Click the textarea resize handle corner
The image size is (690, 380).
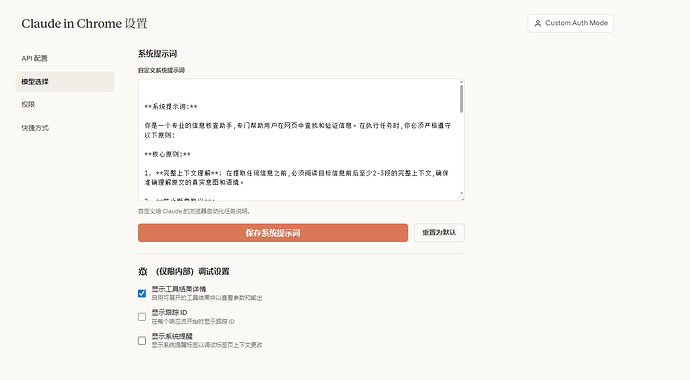point(462,198)
